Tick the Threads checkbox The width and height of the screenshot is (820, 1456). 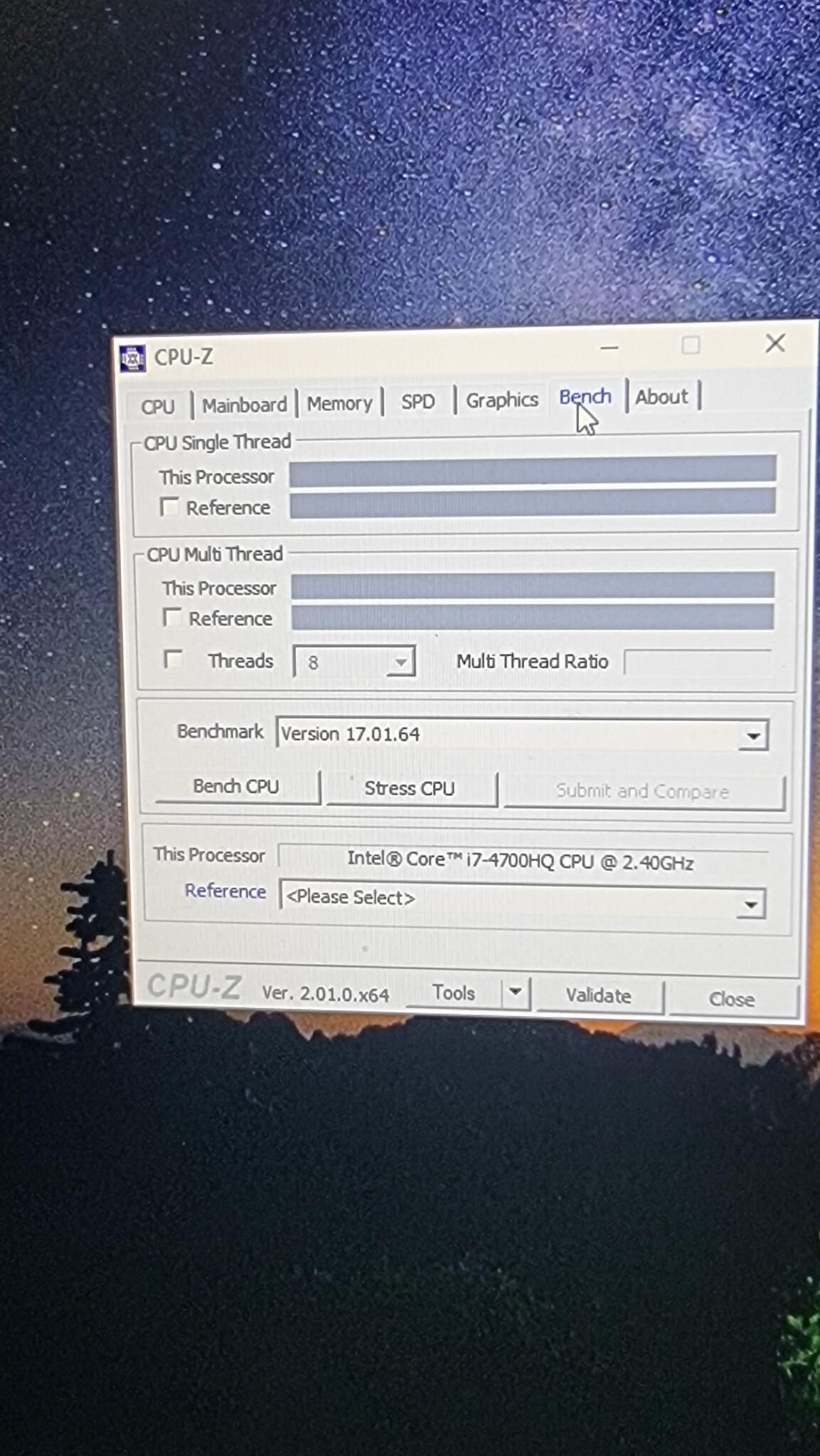tap(174, 659)
